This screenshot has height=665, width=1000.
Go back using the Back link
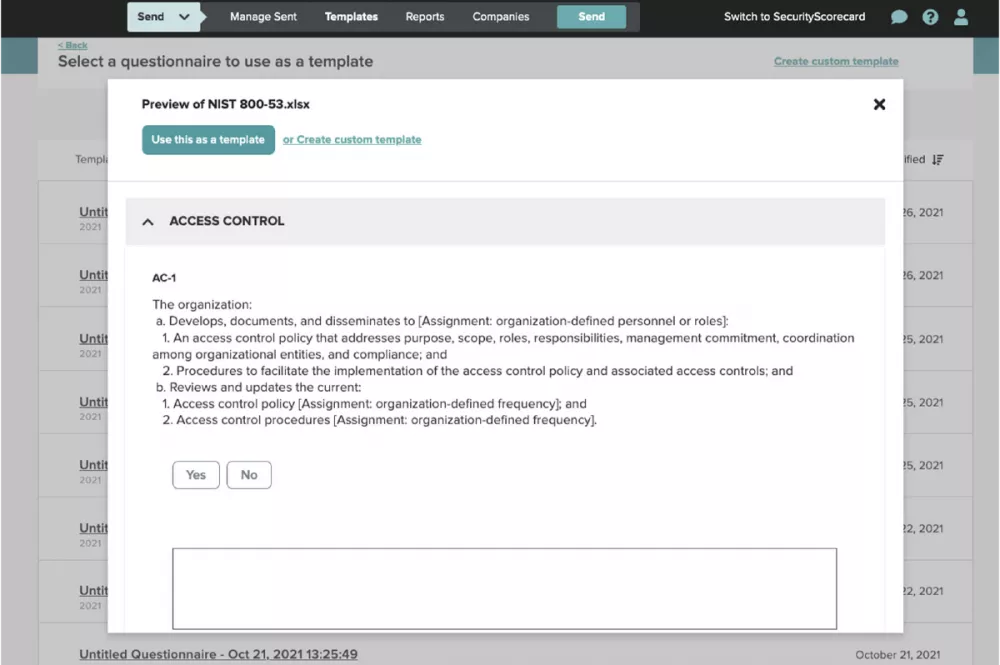tap(73, 45)
